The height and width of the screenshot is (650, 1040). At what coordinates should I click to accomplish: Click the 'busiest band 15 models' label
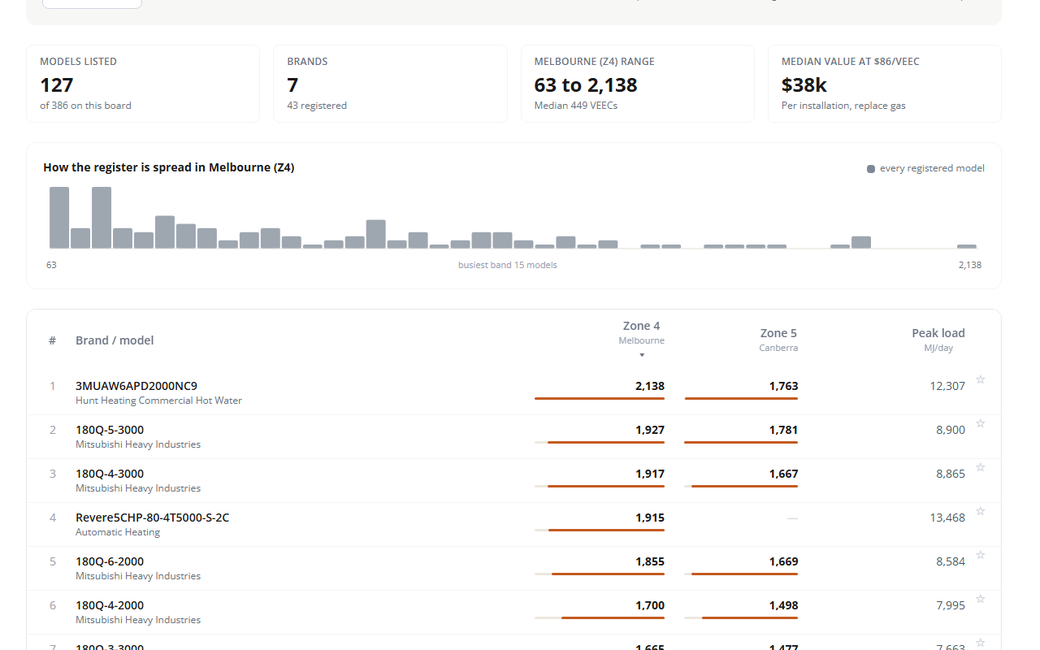click(x=507, y=265)
